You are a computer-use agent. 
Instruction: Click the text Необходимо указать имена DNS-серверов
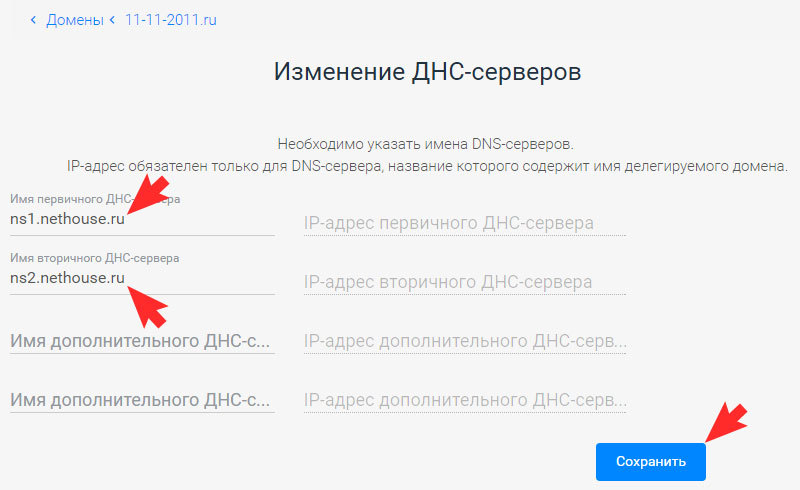426,144
